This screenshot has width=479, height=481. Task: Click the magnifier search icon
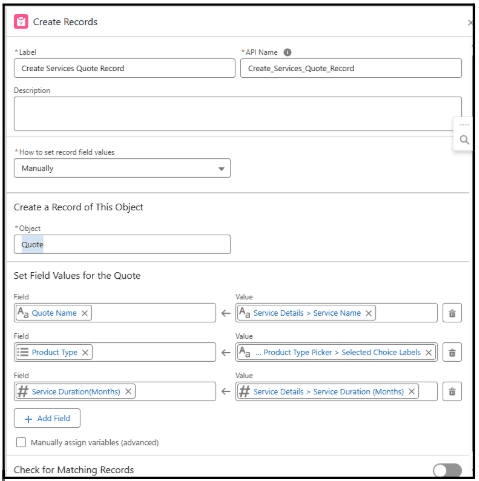pyautogui.click(x=464, y=140)
